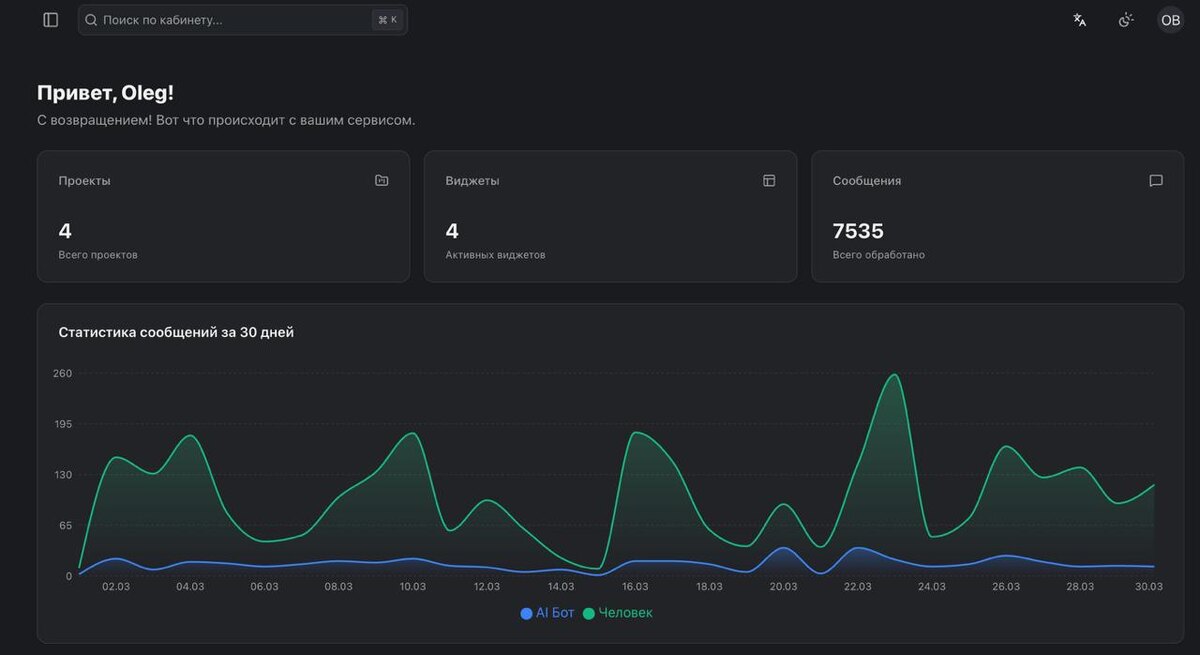Open the Проекты card
1200x655 pixels.
click(x=223, y=216)
